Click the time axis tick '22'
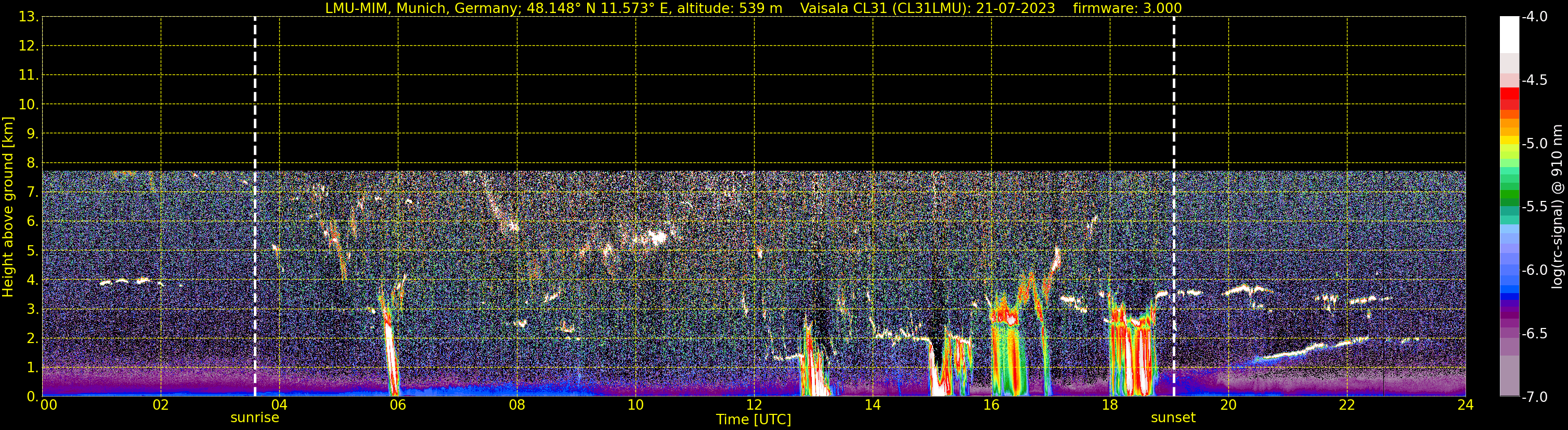This screenshot has height=430, width=1568. 1347,405
